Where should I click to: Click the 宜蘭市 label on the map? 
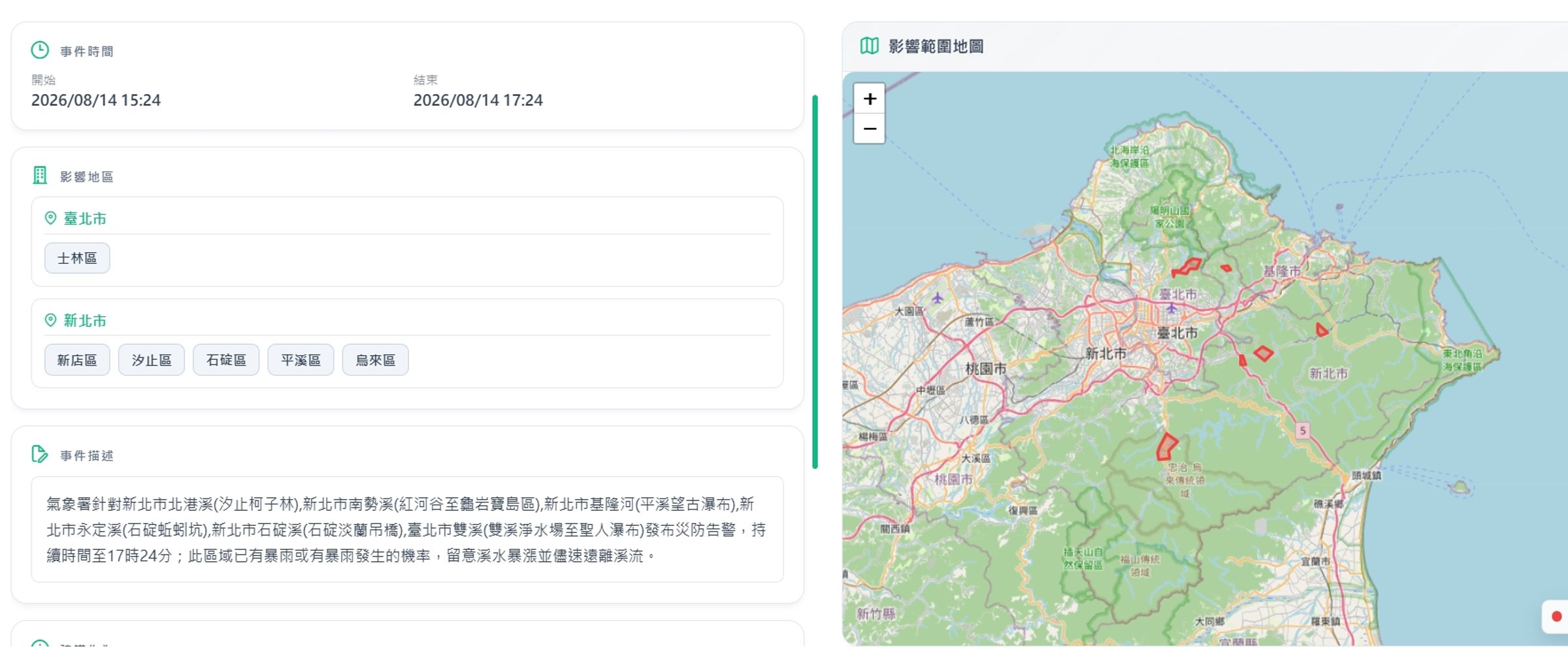pyautogui.click(x=1315, y=561)
